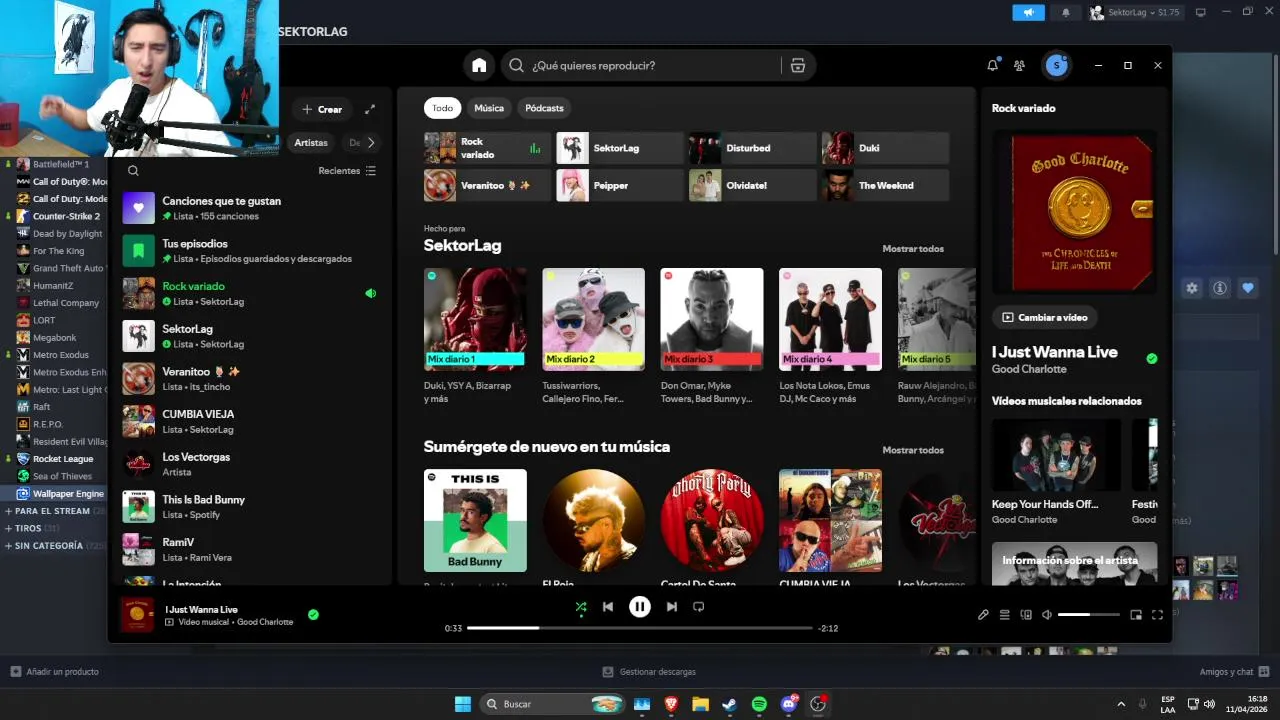Toggle saved check for I Just Wanna Live in bottom bar

click(313, 615)
